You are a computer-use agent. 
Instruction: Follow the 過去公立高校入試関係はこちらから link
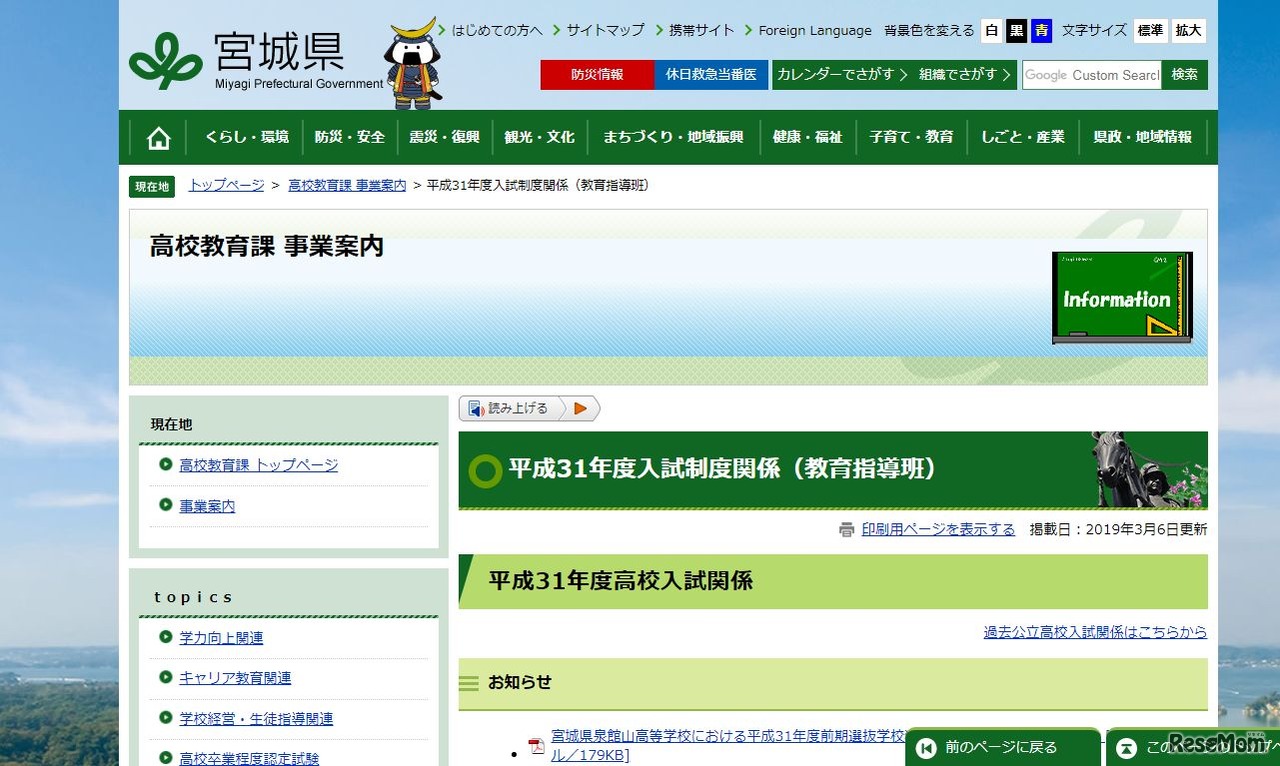(x=1095, y=632)
